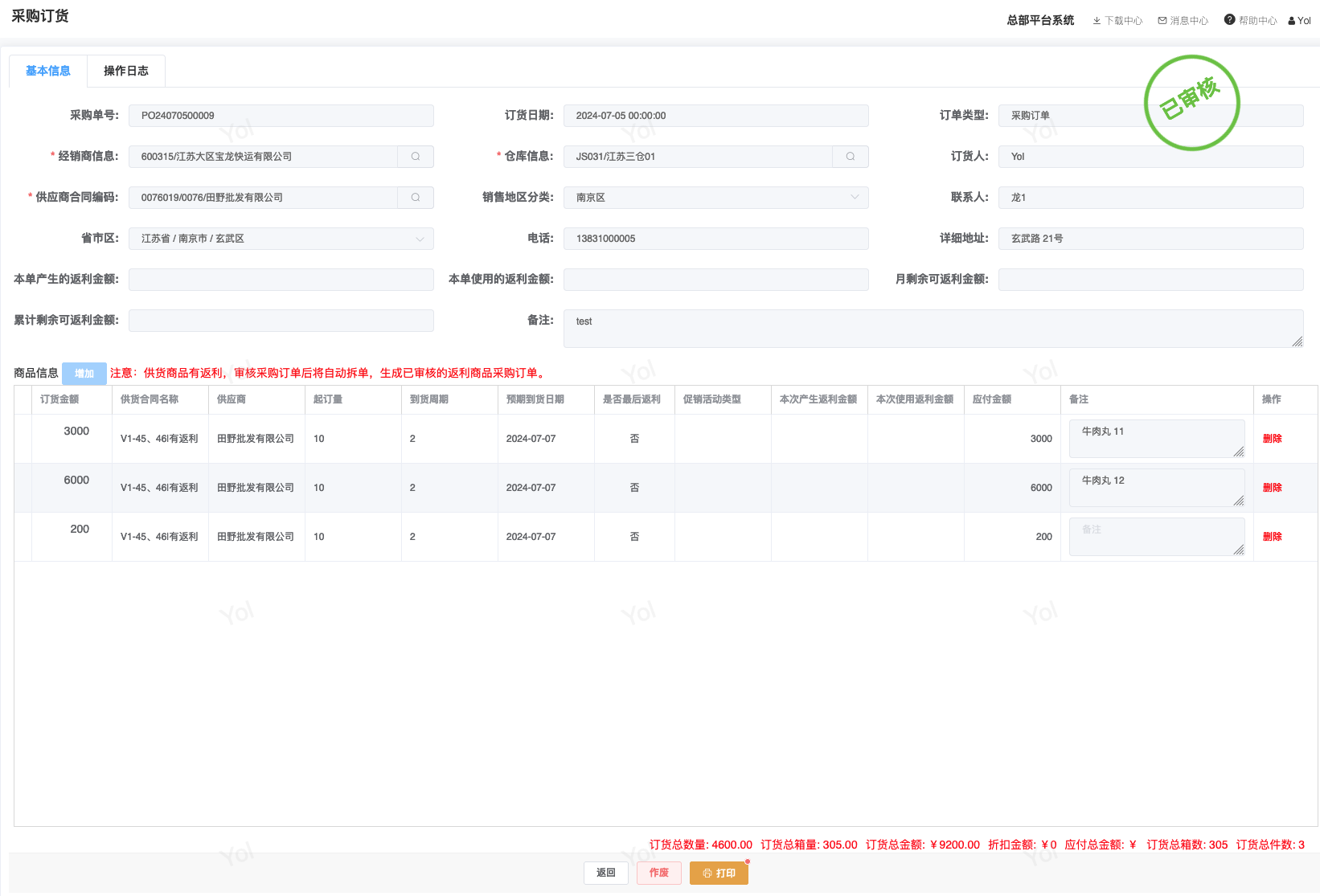Click the message center envelope icon
Screen dimensions: 1320x896
[x=1162, y=21]
